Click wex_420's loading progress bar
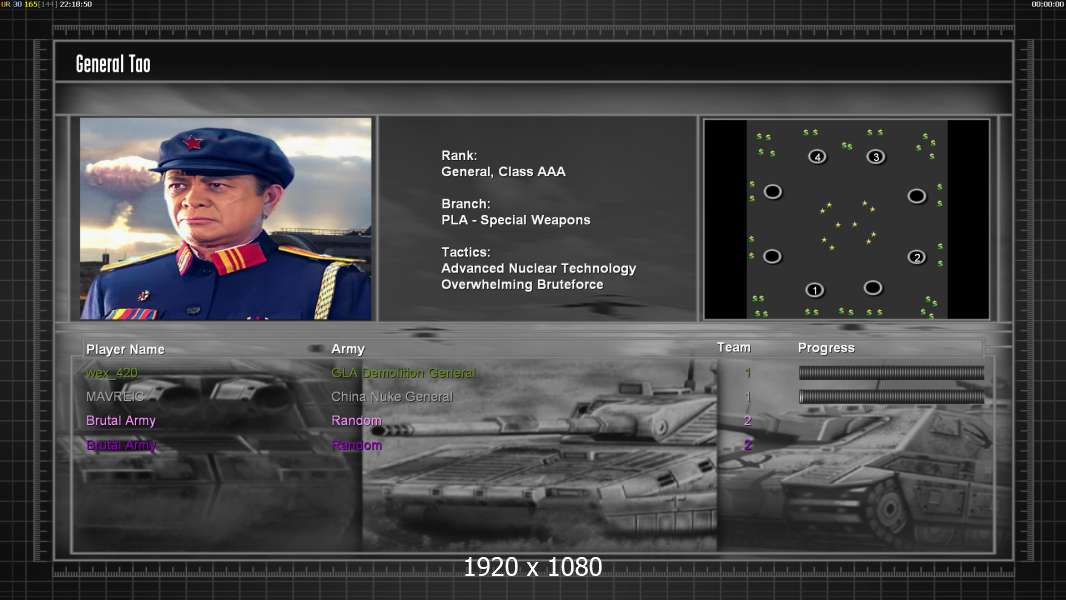The width and height of the screenshot is (1066, 600). click(891, 372)
